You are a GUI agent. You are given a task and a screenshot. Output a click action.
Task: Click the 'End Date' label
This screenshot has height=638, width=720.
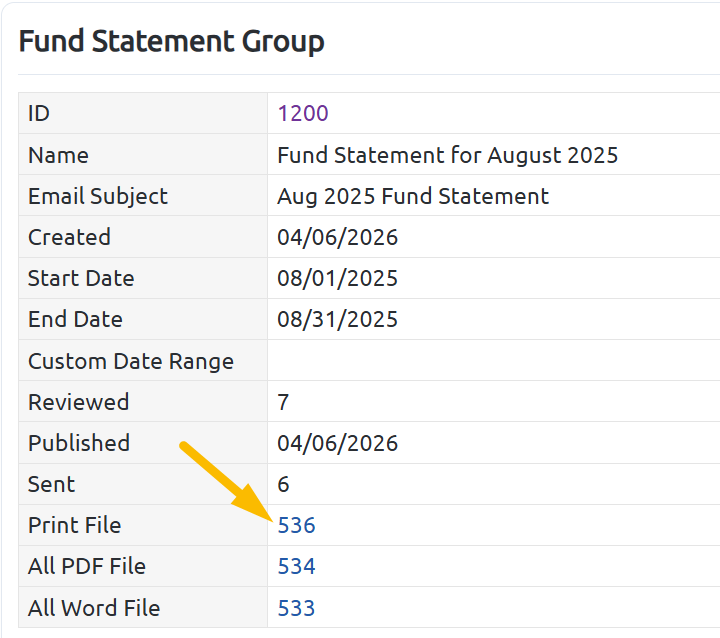75,319
